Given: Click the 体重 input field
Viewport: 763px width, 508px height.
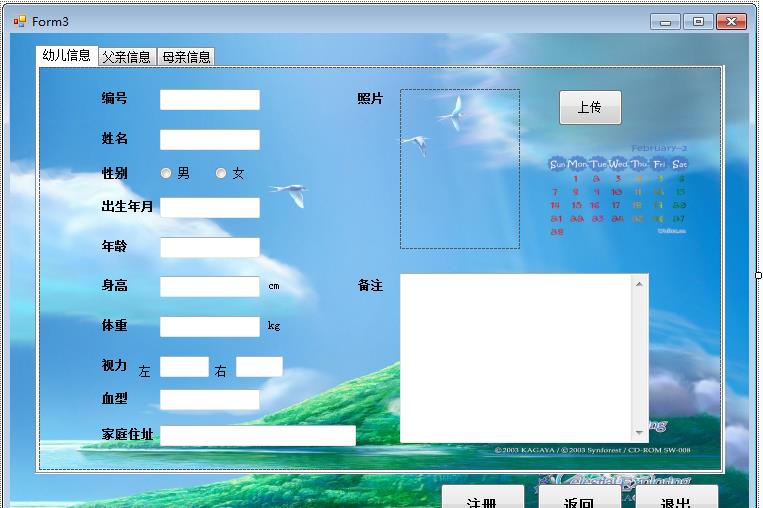Looking at the screenshot, I should tap(210, 327).
